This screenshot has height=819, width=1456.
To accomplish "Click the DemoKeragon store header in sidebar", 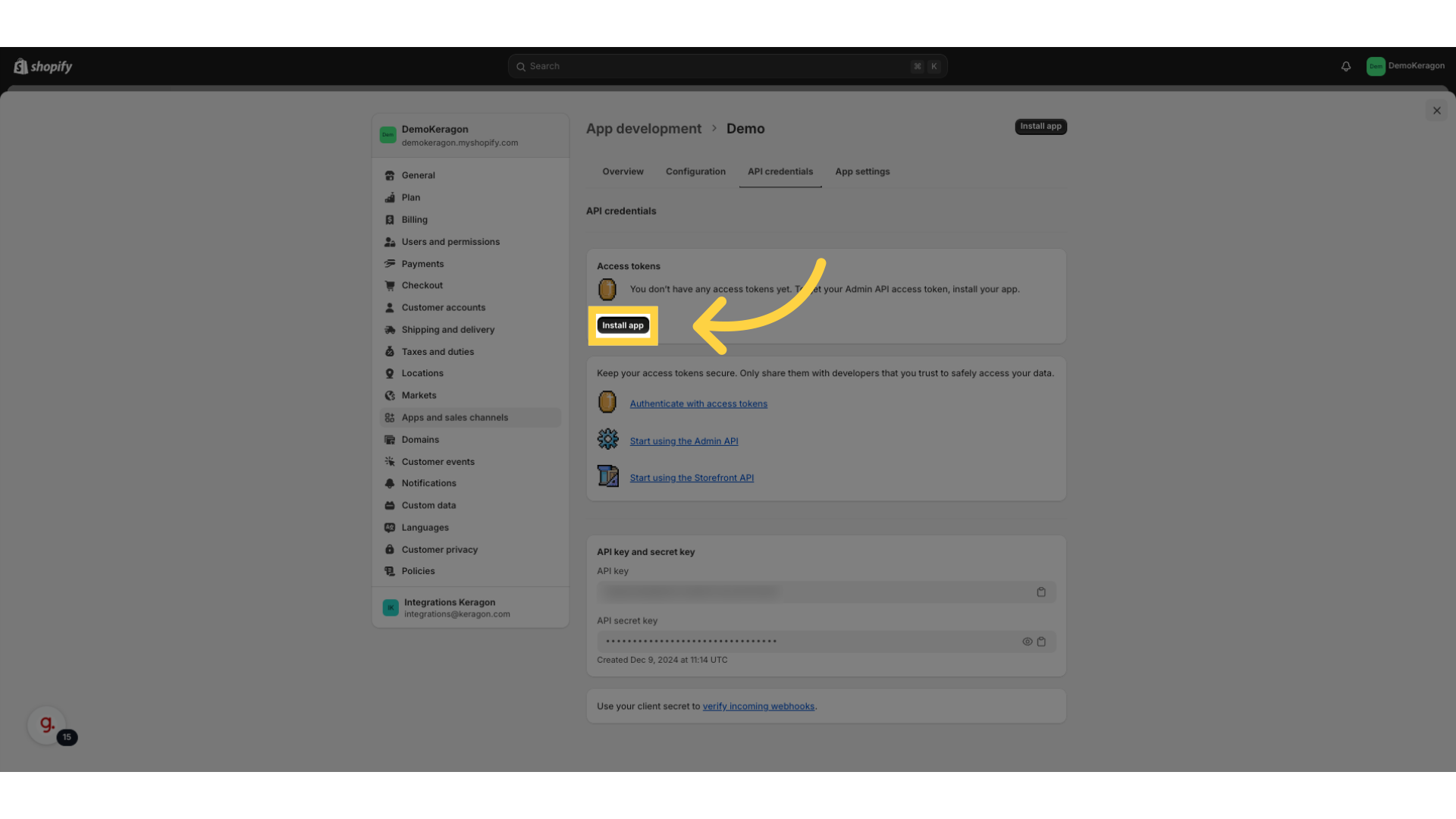I will click(x=470, y=136).
